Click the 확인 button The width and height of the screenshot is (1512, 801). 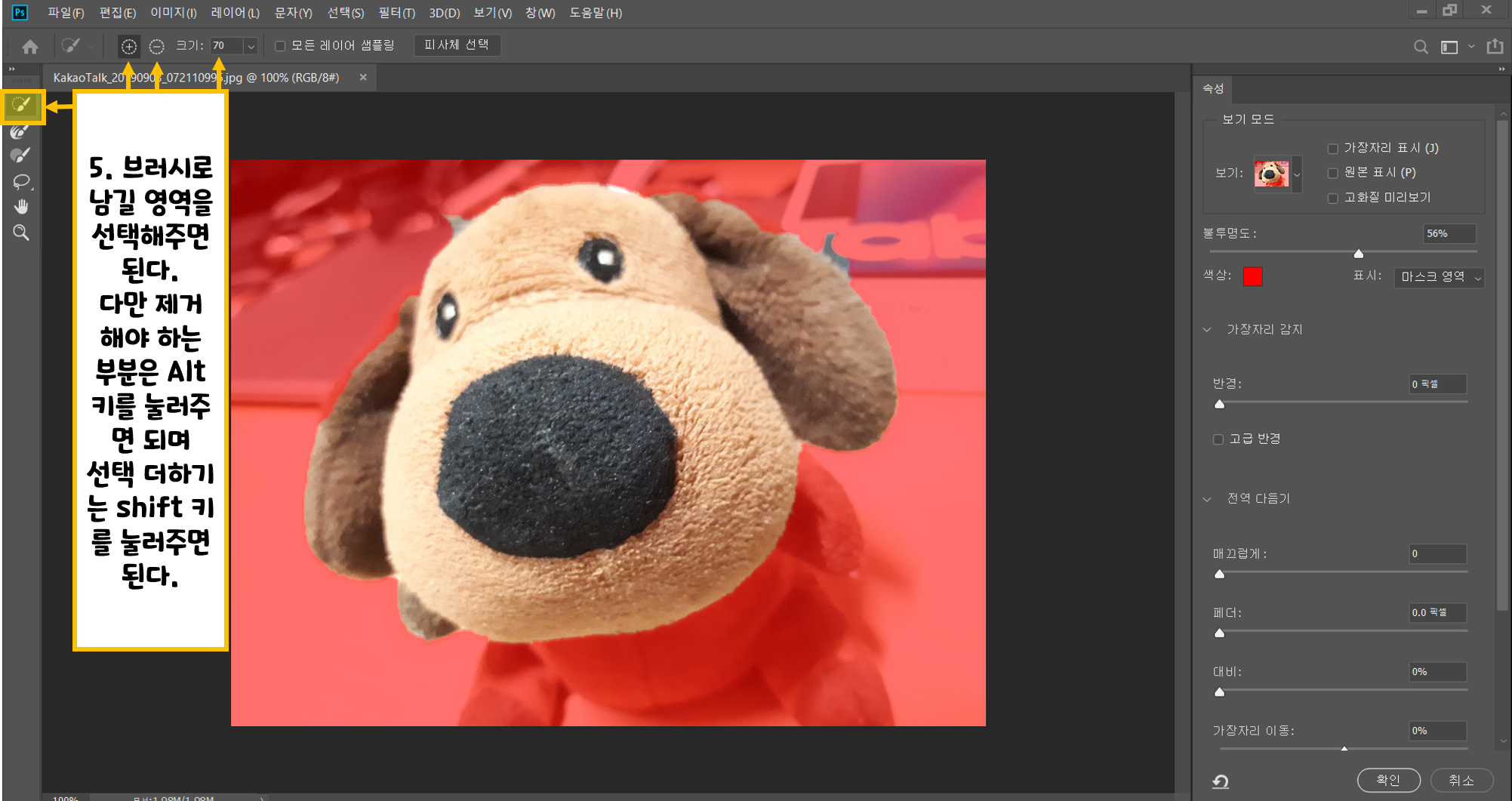(x=1388, y=780)
